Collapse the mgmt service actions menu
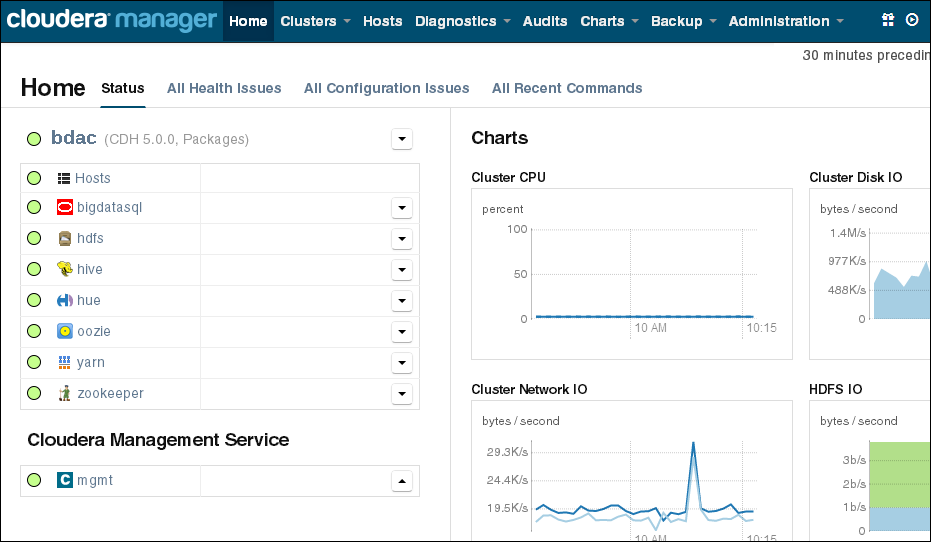Screen dimensions: 931x542 (x=402, y=481)
